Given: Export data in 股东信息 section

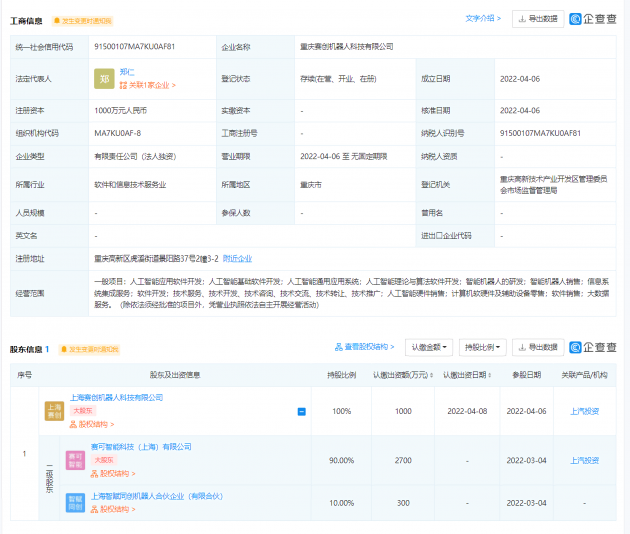Looking at the screenshot, I should pos(538,347).
